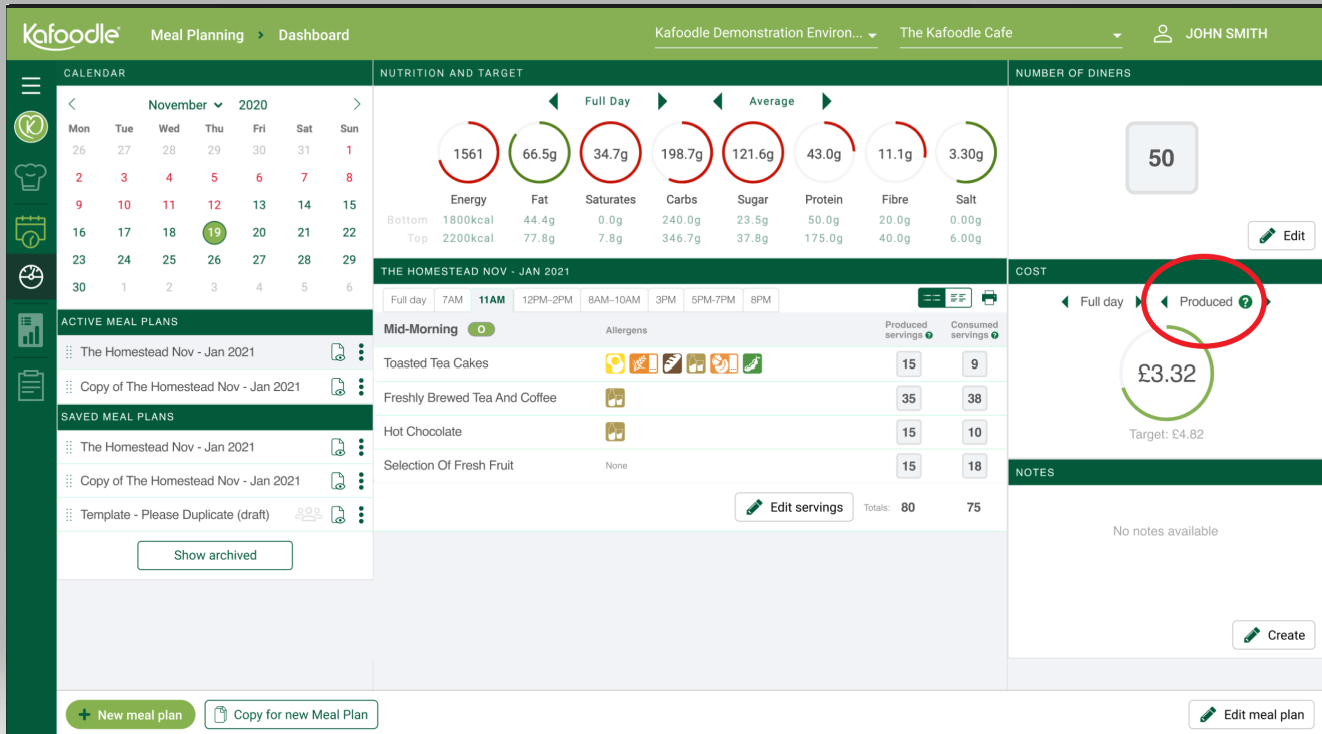The width and height of the screenshot is (1322, 734).
Task: Click the £3.32 cost gauge
Action: pyautogui.click(x=1166, y=374)
